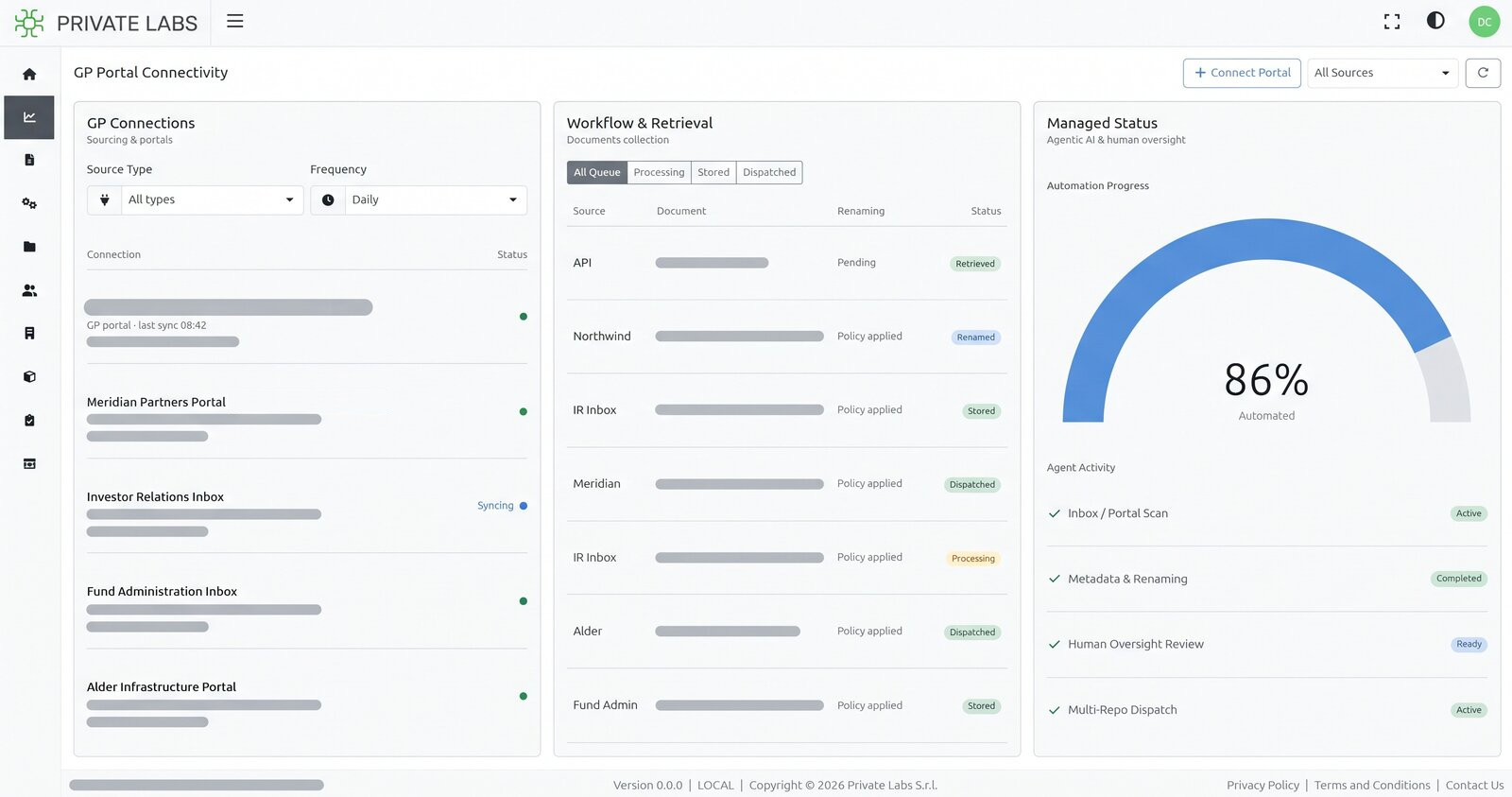Click the Metadata & Renaming activity
Image resolution: width=1512 pixels, height=797 pixels.
[1266, 579]
